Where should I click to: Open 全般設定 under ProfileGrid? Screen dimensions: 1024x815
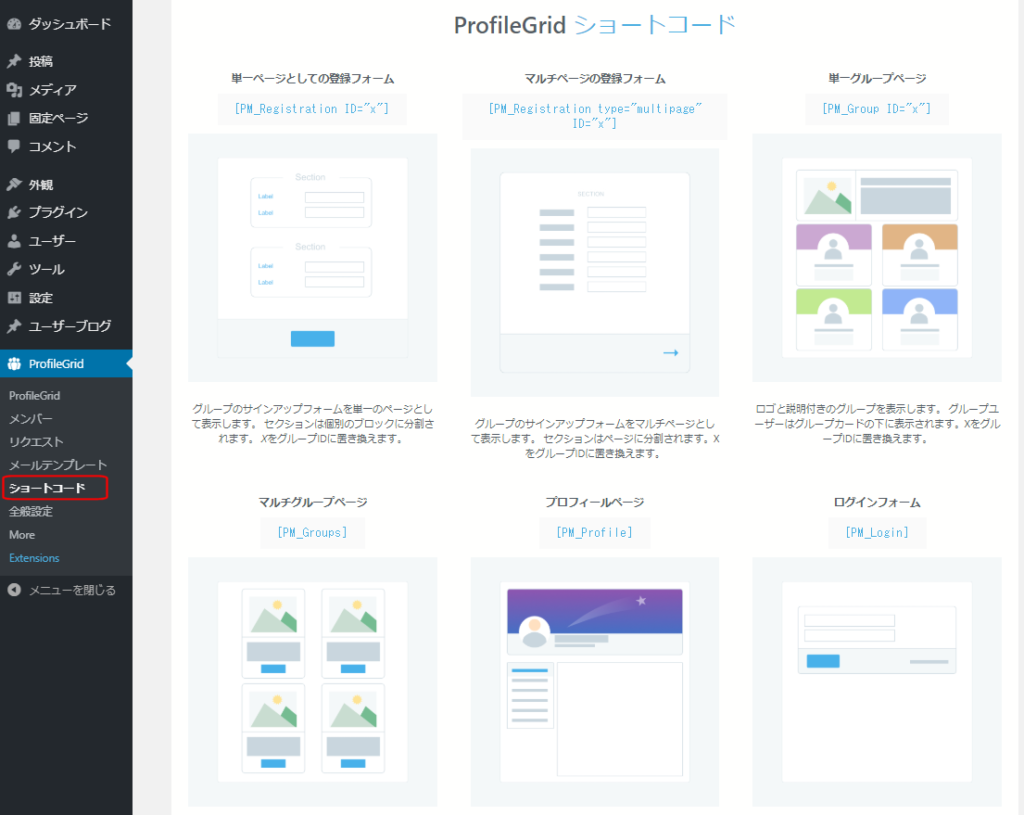[31, 511]
